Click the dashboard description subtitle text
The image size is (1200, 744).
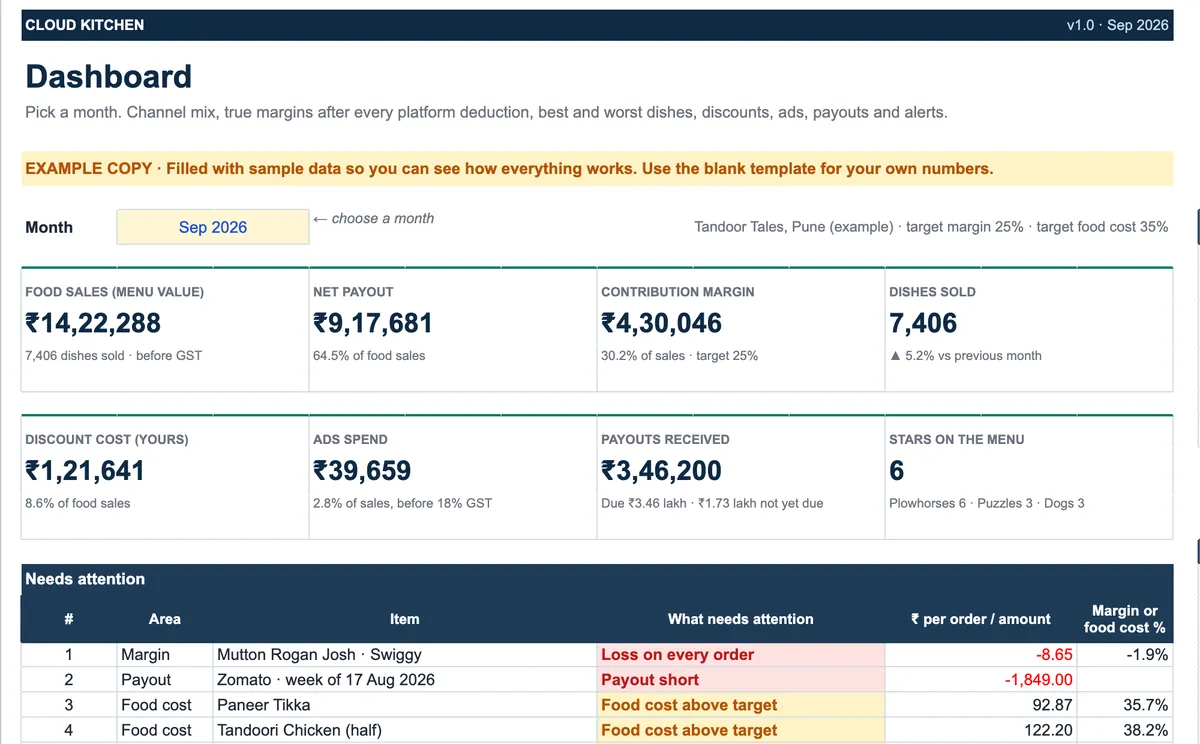click(x=486, y=112)
